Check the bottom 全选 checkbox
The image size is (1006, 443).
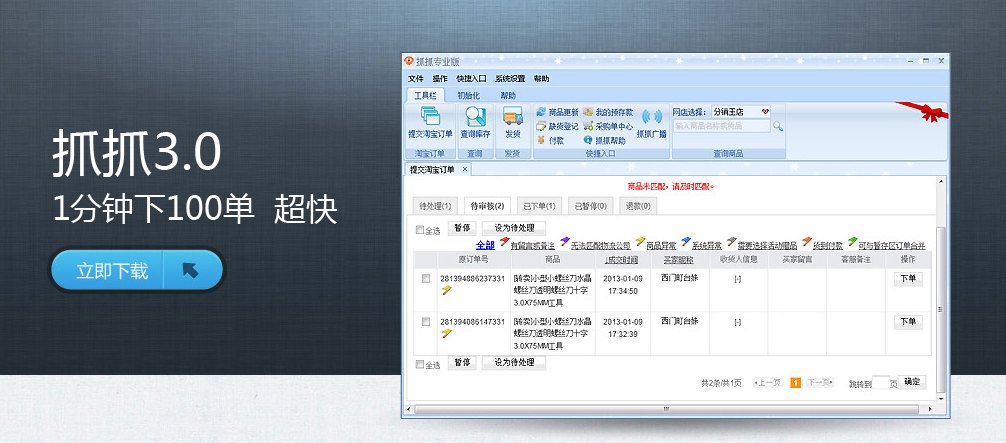pos(420,365)
